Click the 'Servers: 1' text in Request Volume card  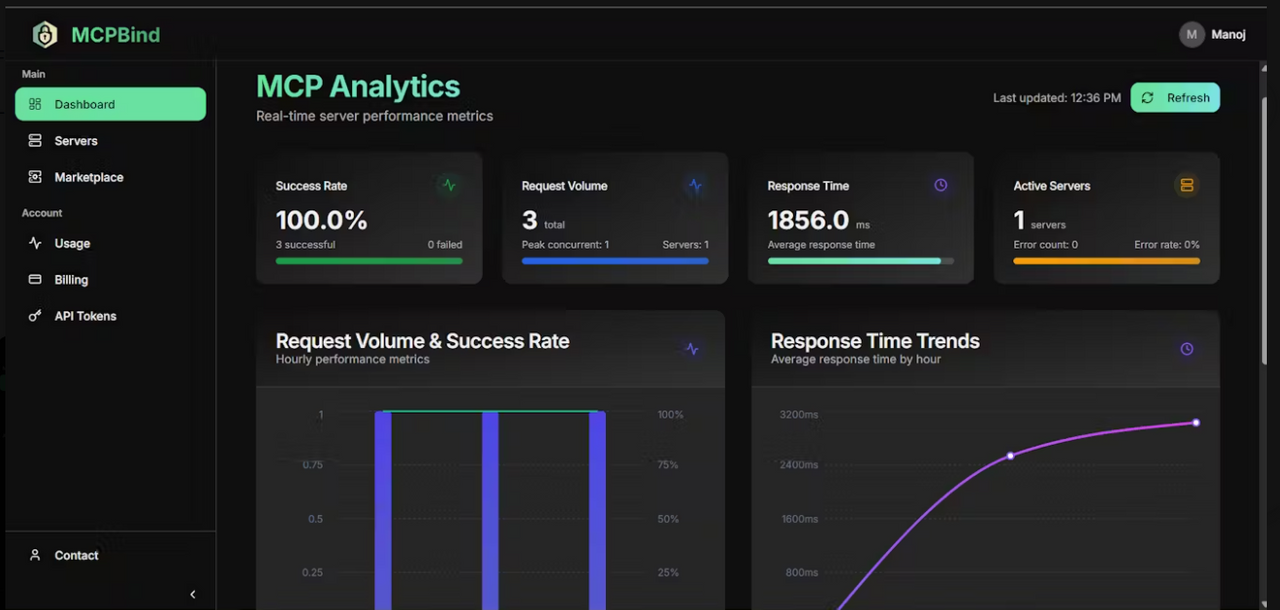coord(685,244)
